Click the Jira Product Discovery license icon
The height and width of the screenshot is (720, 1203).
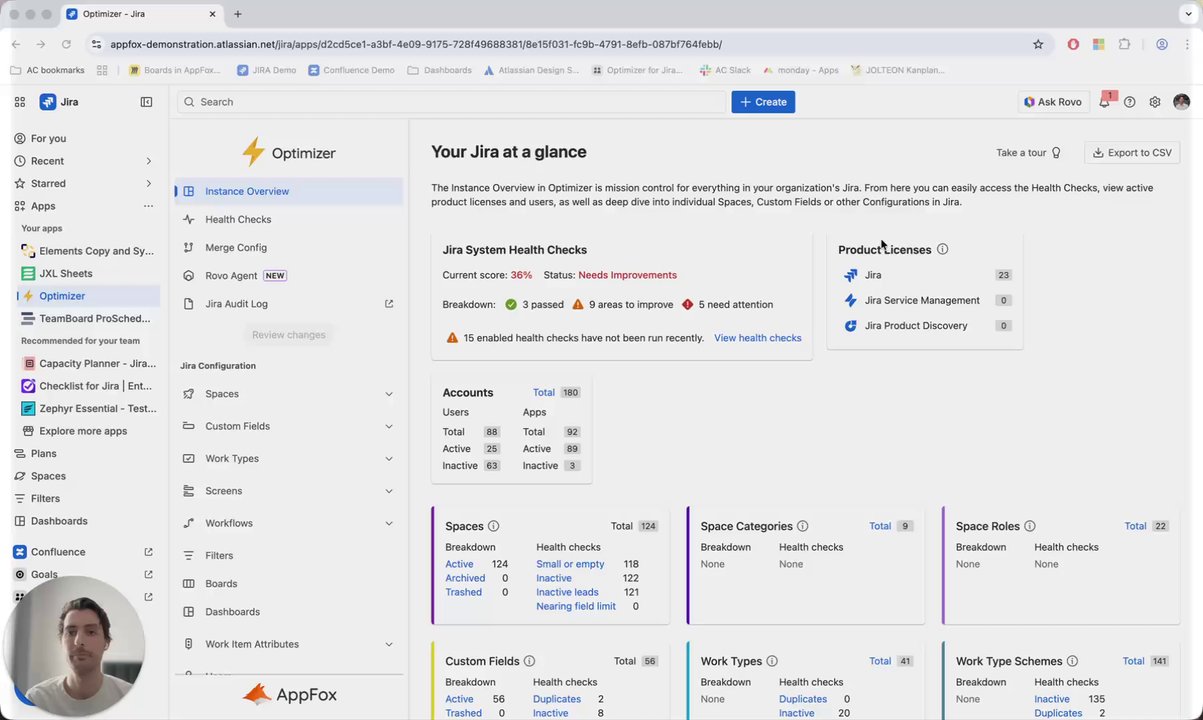click(x=851, y=325)
